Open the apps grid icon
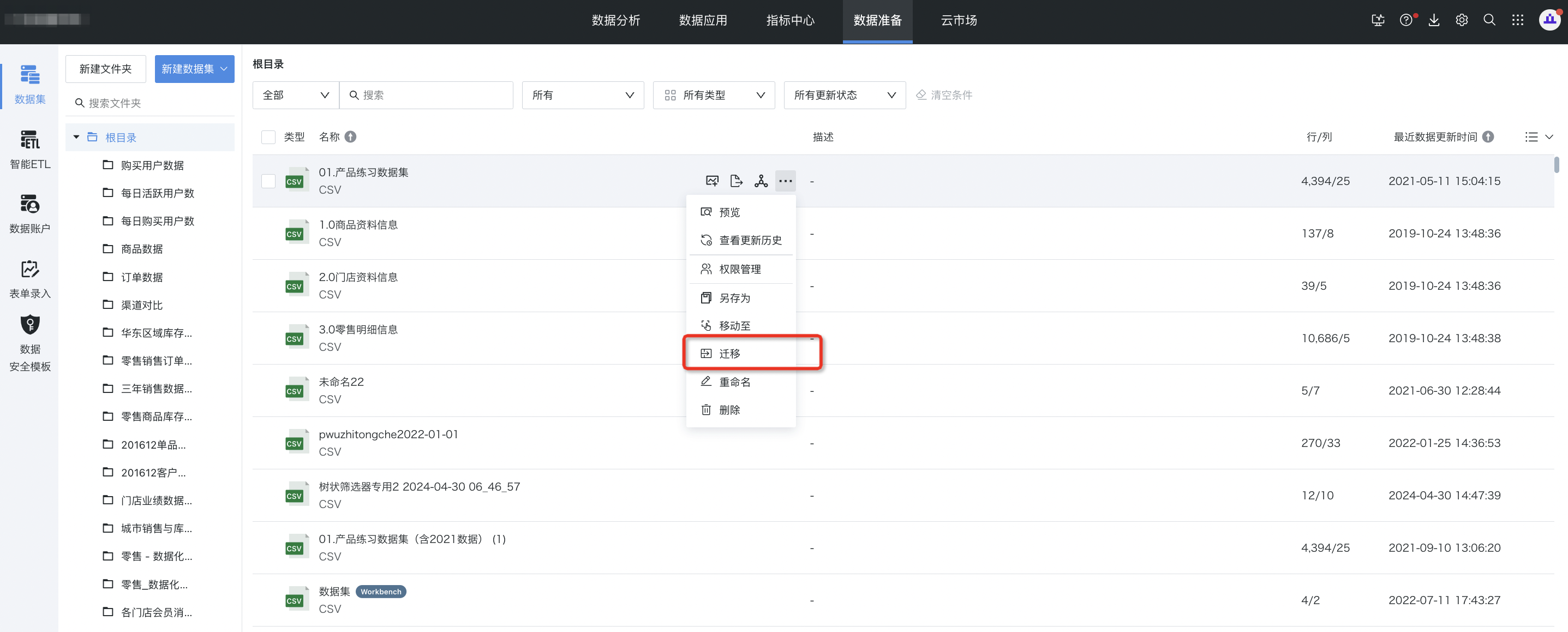The width and height of the screenshot is (1568, 632). [1517, 20]
